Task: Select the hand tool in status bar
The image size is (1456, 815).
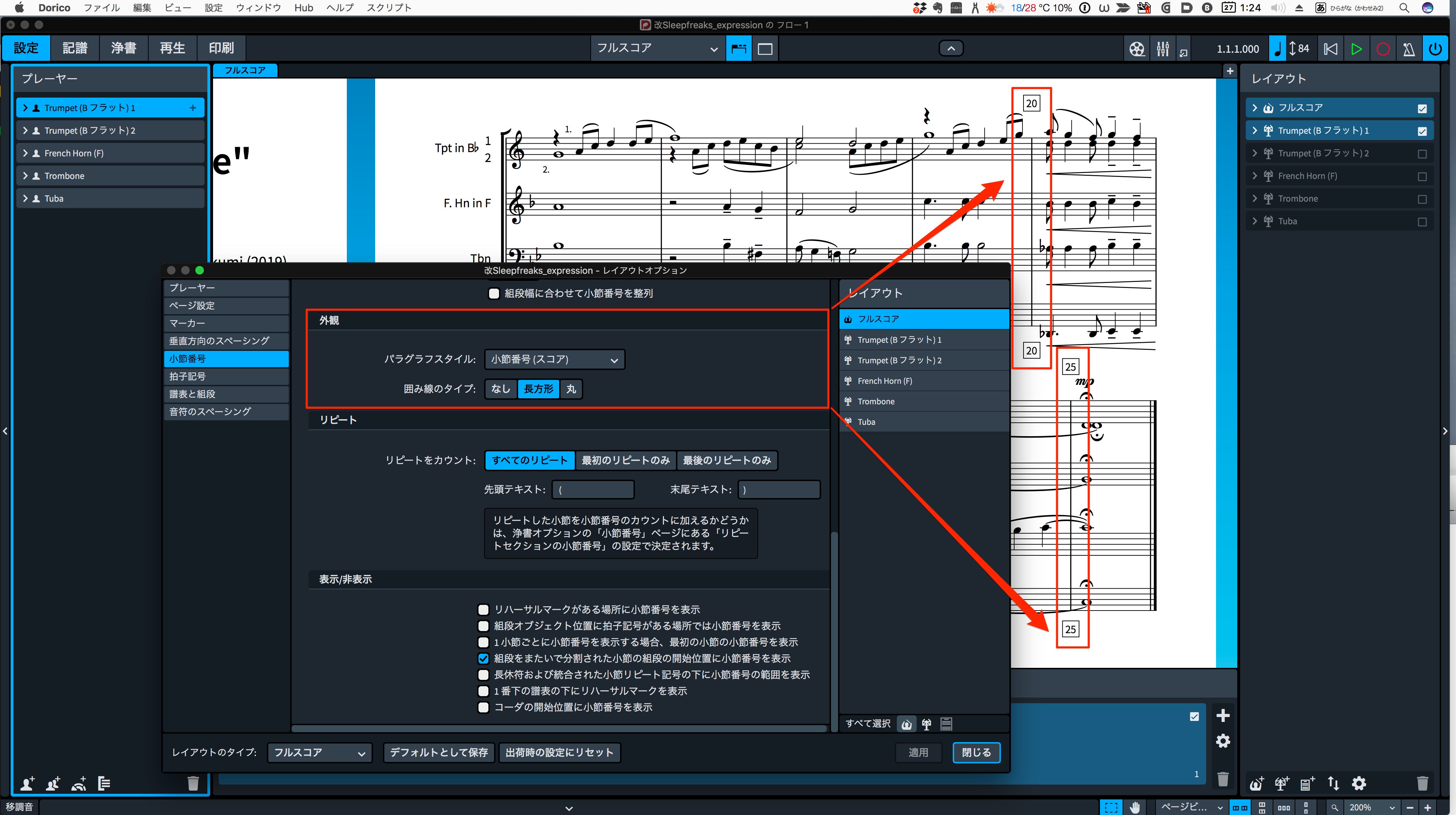Action: (x=1134, y=807)
